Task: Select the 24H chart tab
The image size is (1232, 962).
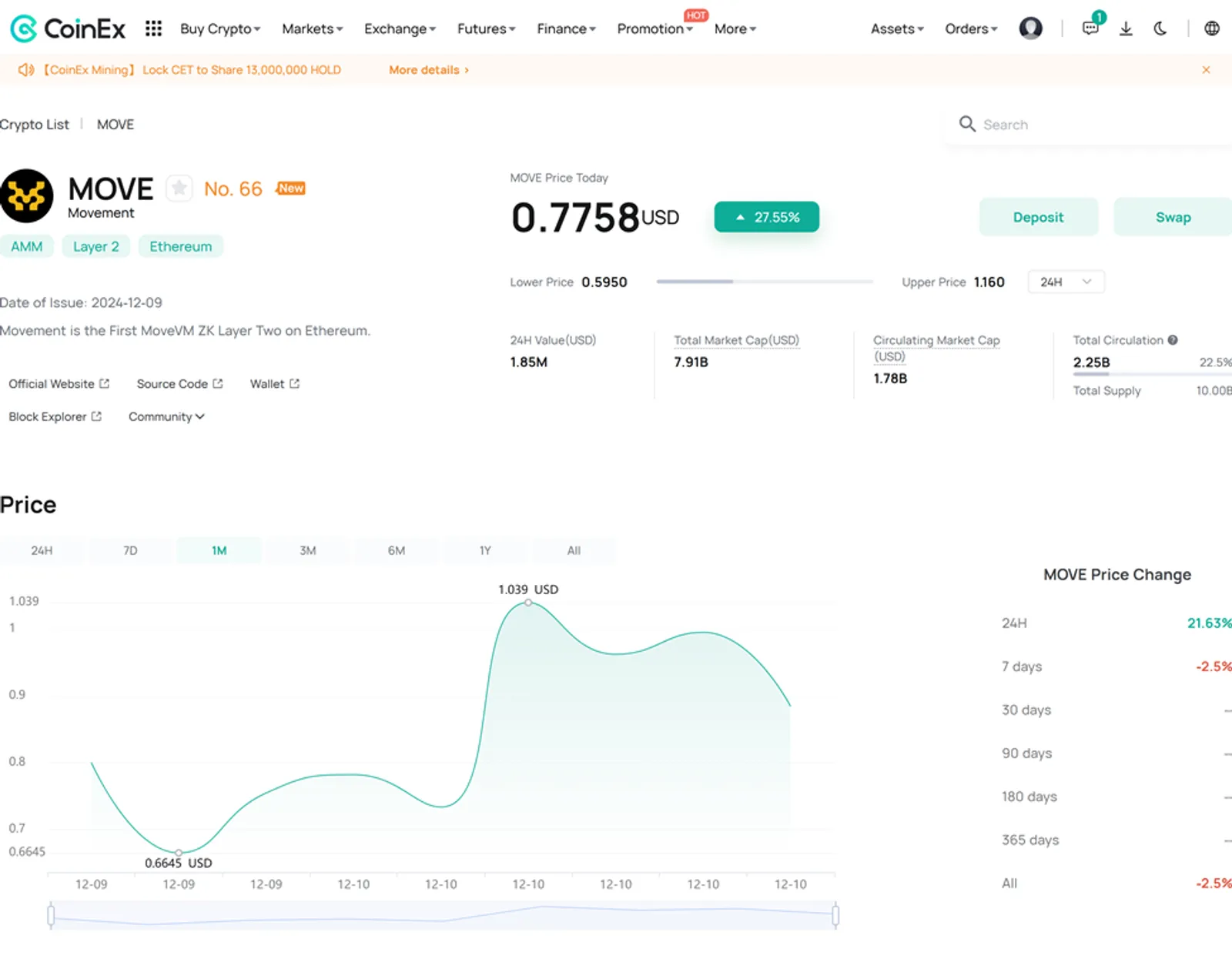Action: coord(42,550)
